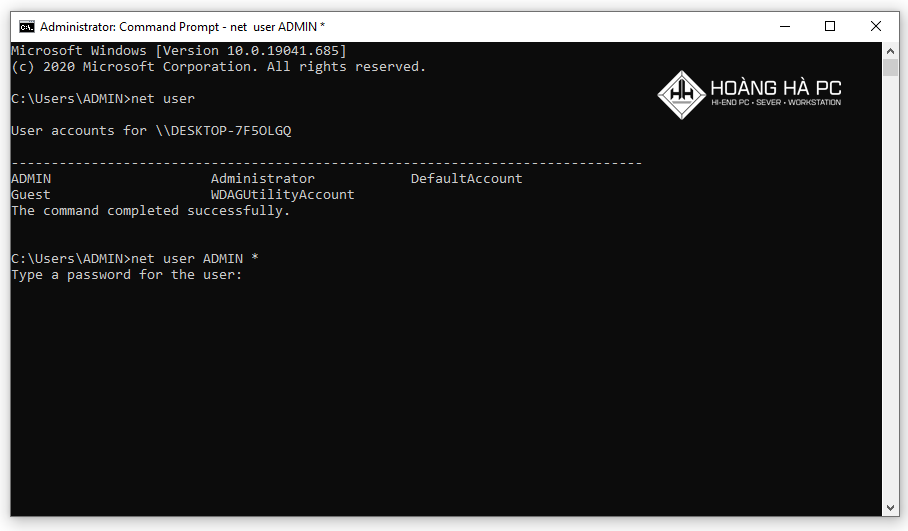Minimize the Command Prompt window
This screenshot has height=531, width=908.
(x=785, y=27)
